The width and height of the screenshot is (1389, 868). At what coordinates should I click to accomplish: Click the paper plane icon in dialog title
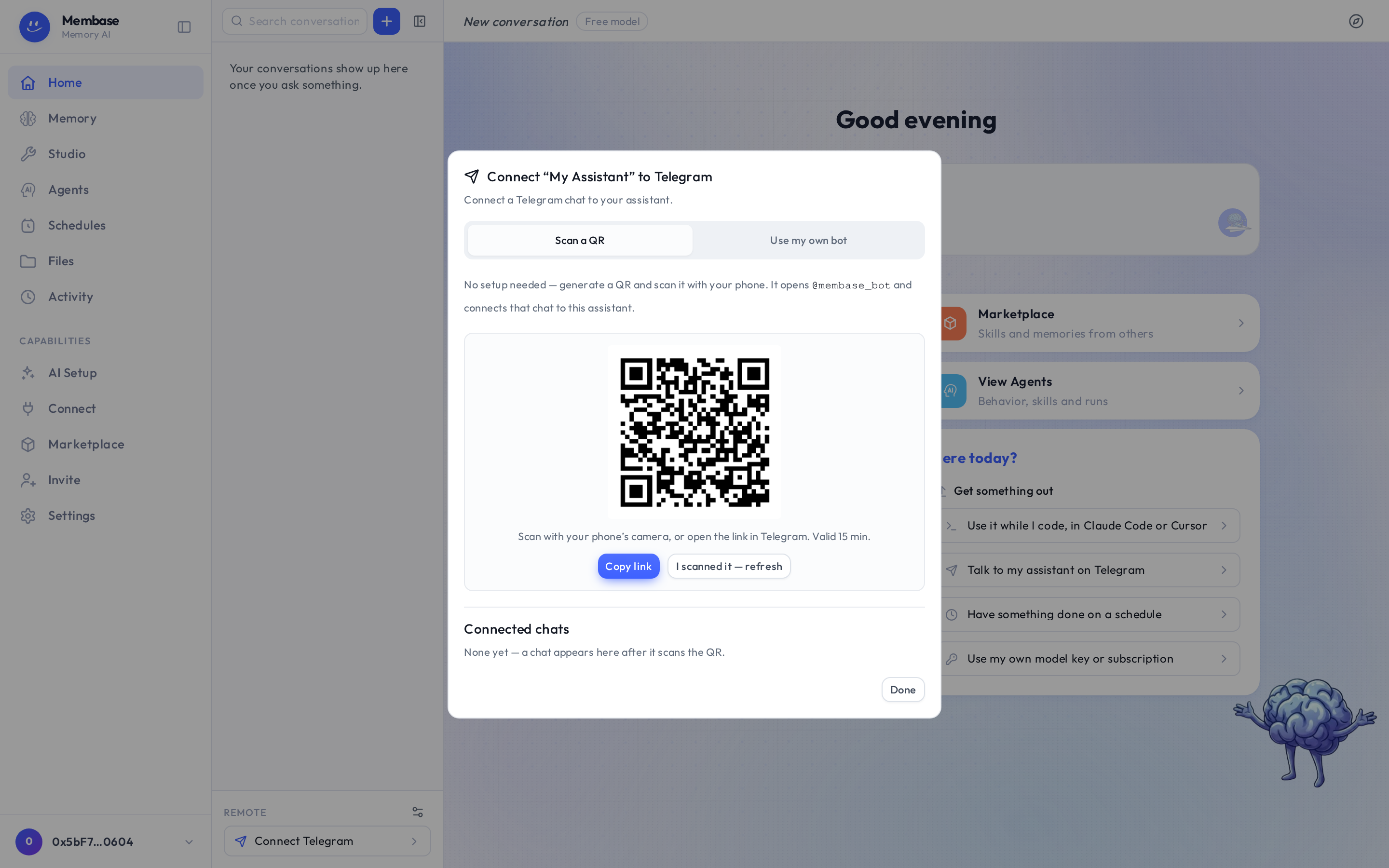pyautogui.click(x=472, y=176)
